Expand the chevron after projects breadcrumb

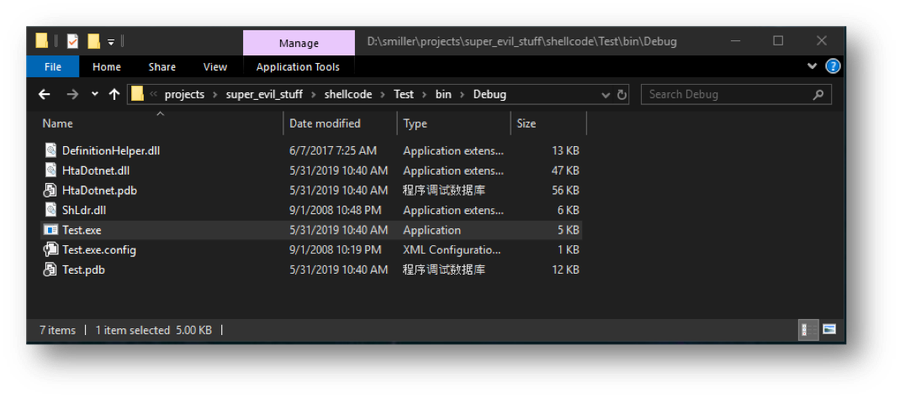215,95
